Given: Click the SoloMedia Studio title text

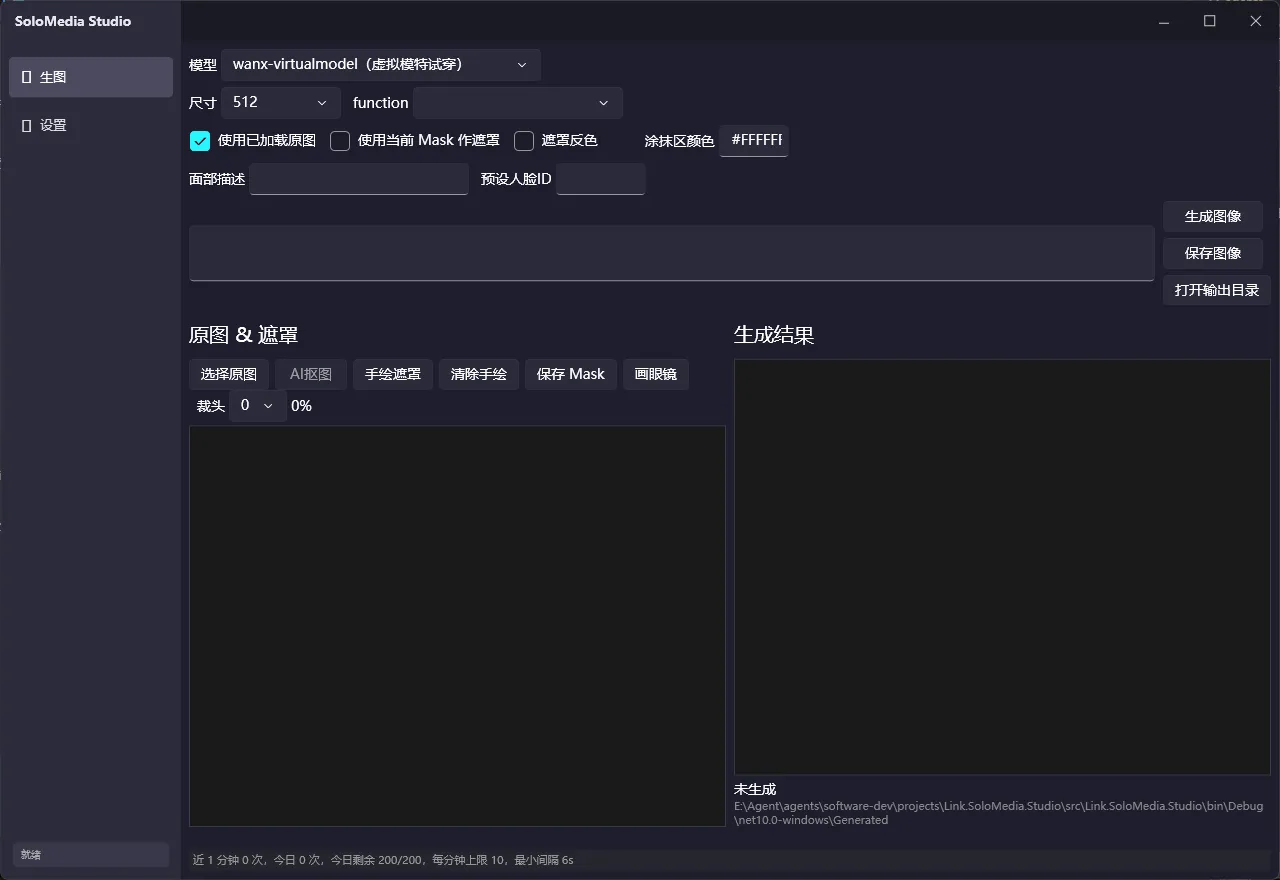Looking at the screenshot, I should point(73,21).
